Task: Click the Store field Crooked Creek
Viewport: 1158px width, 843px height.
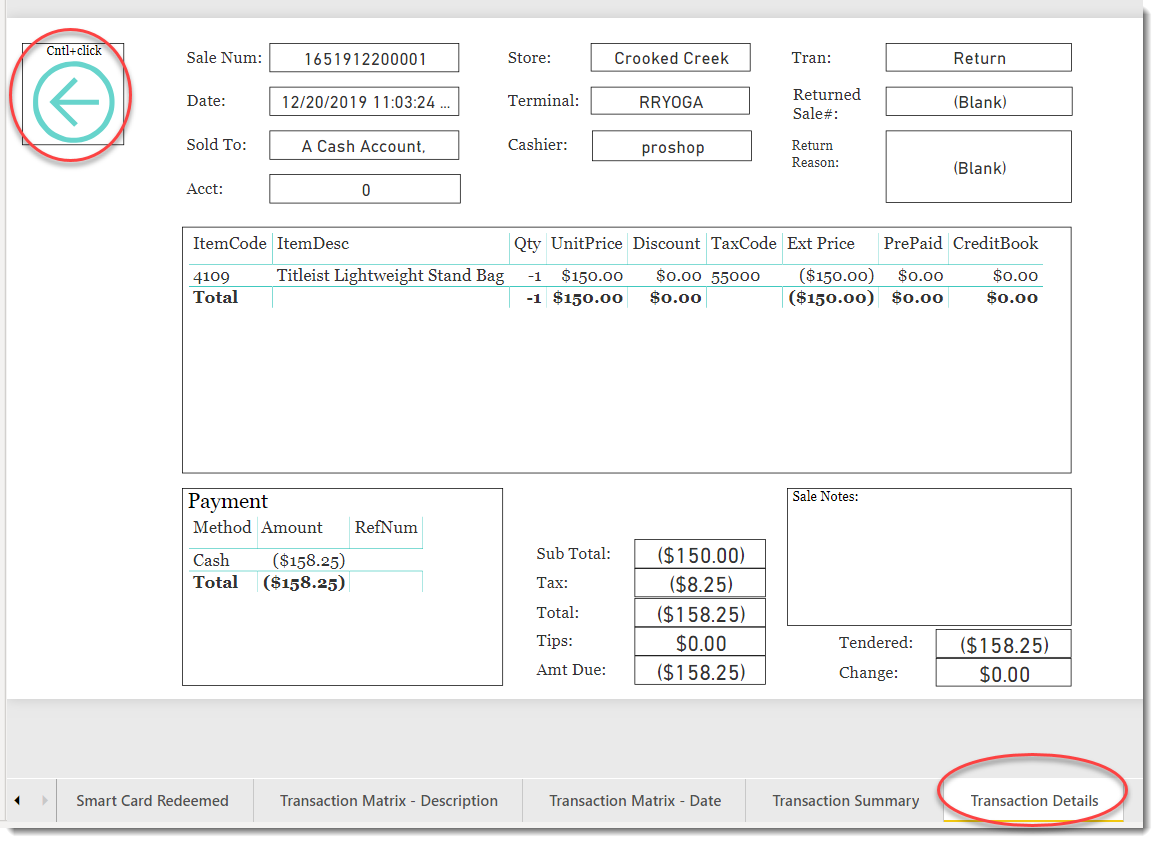Action: click(x=670, y=57)
